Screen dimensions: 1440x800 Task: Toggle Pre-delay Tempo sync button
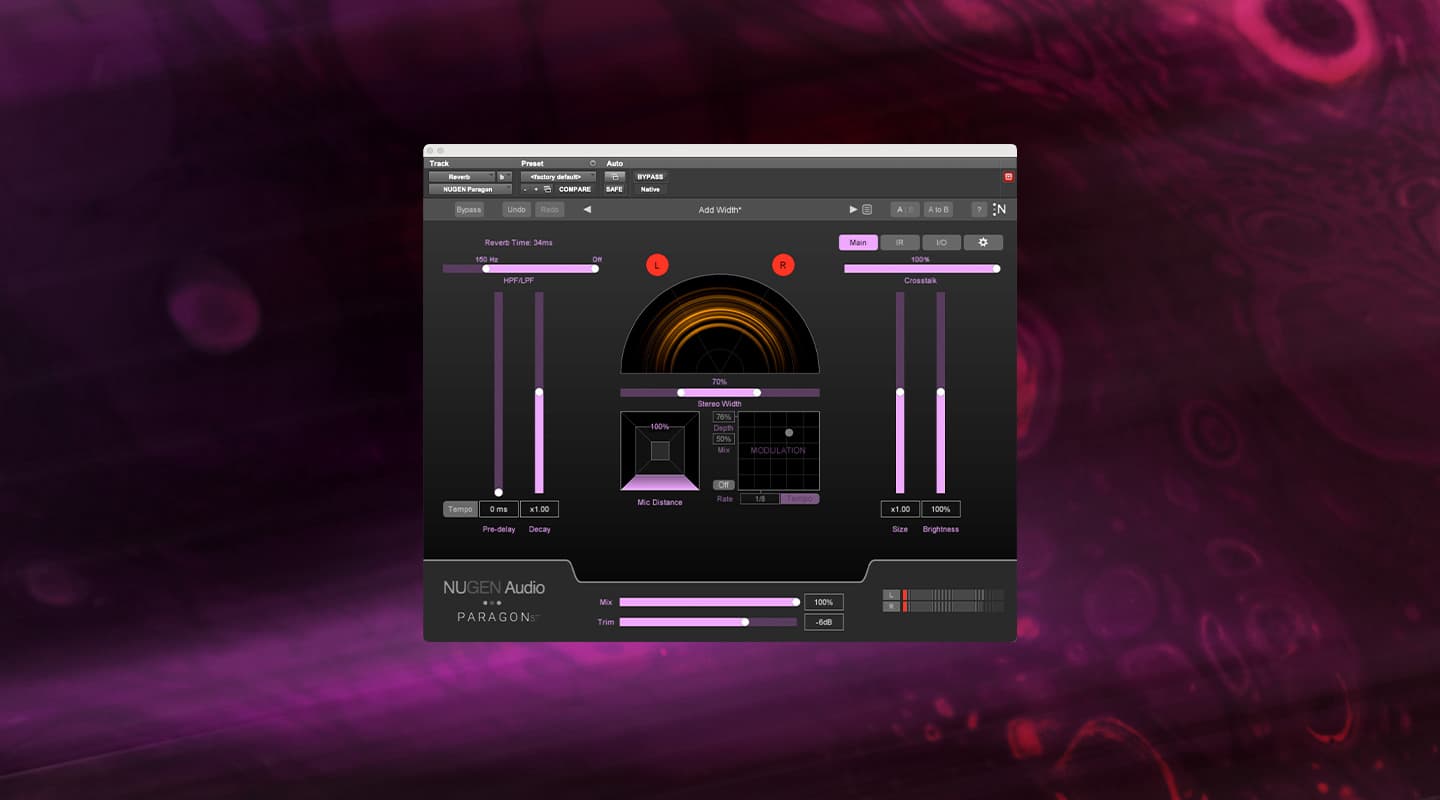tap(460, 509)
